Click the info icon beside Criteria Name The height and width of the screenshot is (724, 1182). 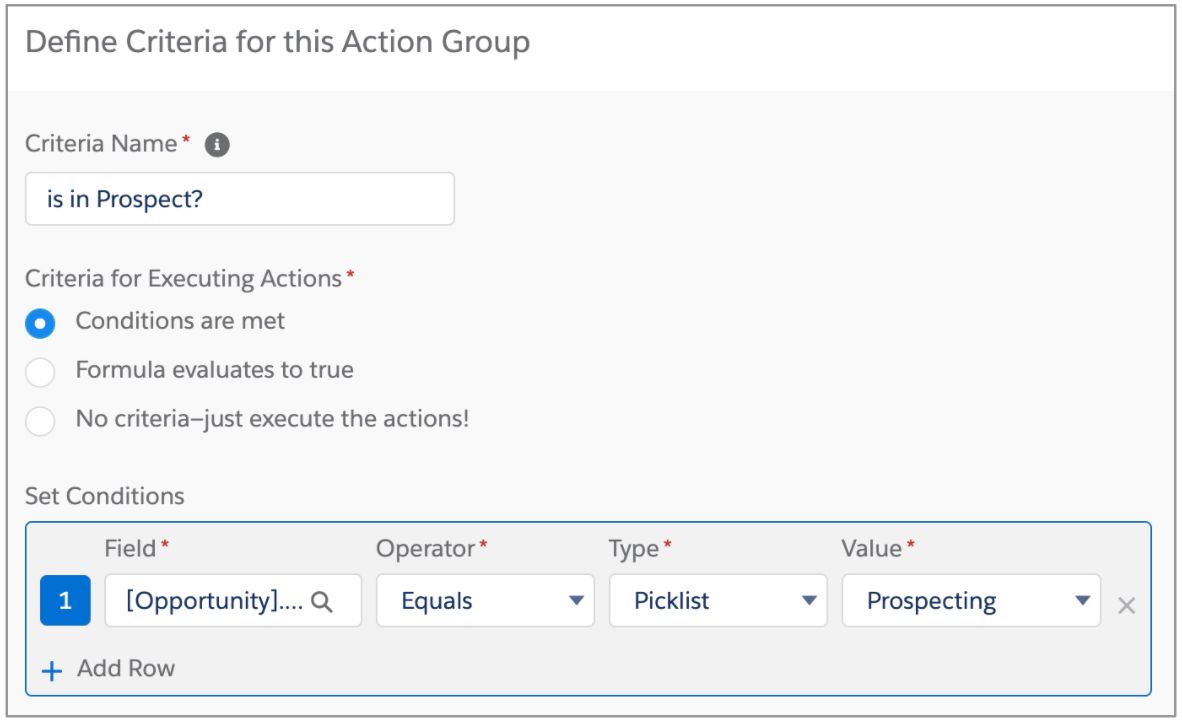217,145
